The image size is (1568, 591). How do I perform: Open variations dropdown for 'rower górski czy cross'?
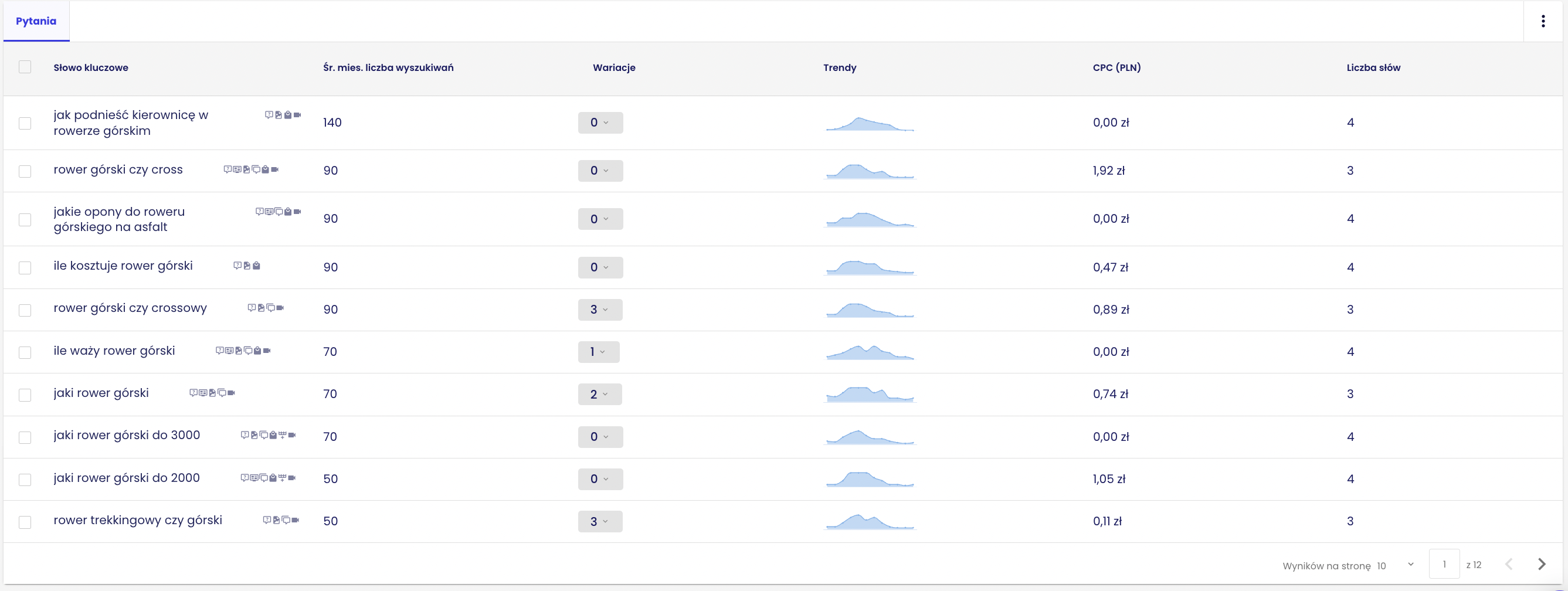pyautogui.click(x=601, y=171)
